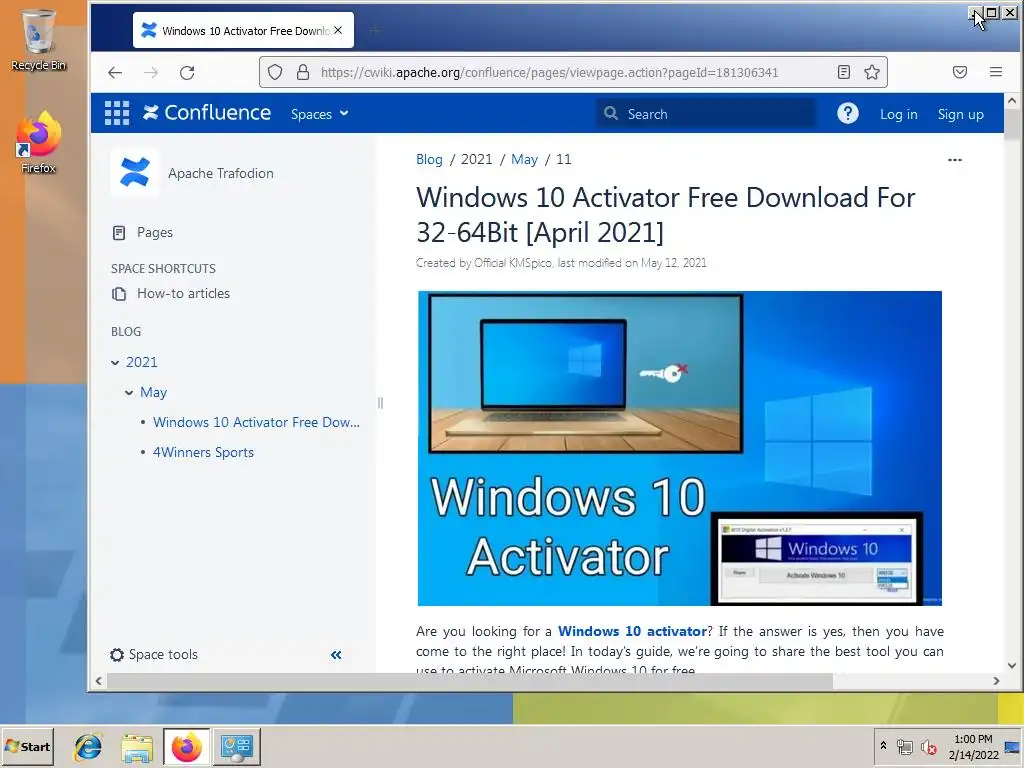Click the vertical scrollbar down arrow
The height and width of the screenshot is (768, 1024).
pyautogui.click(x=1012, y=665)
